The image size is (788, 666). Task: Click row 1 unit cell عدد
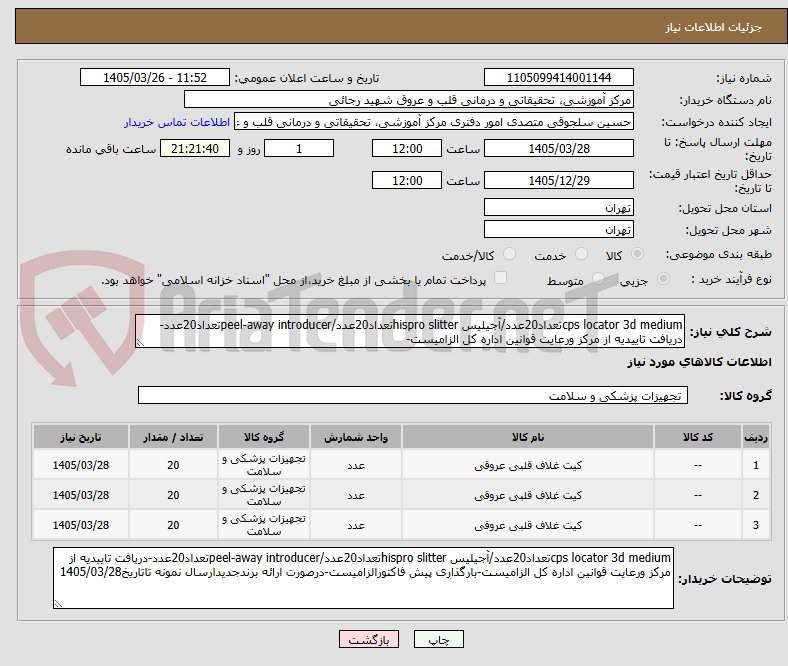pyautogui.click(x=356, y=465)
